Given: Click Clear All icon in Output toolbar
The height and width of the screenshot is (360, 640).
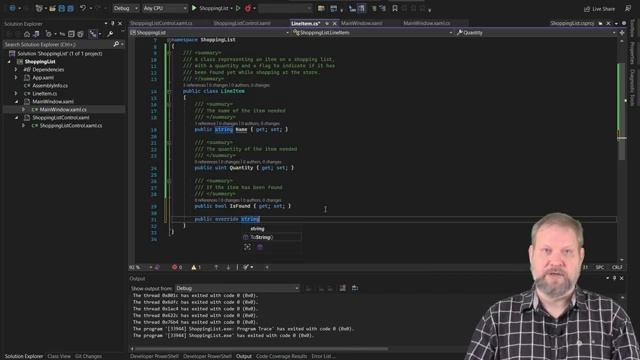Looking at the screenshot, I should click(342, 288).
